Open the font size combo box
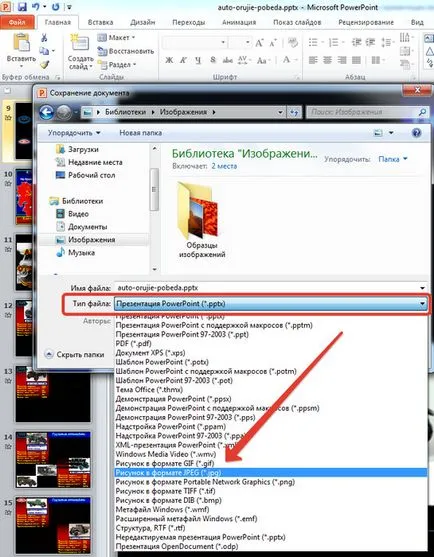The height and width of the screenshot is (557, 434). pos(239,43)
